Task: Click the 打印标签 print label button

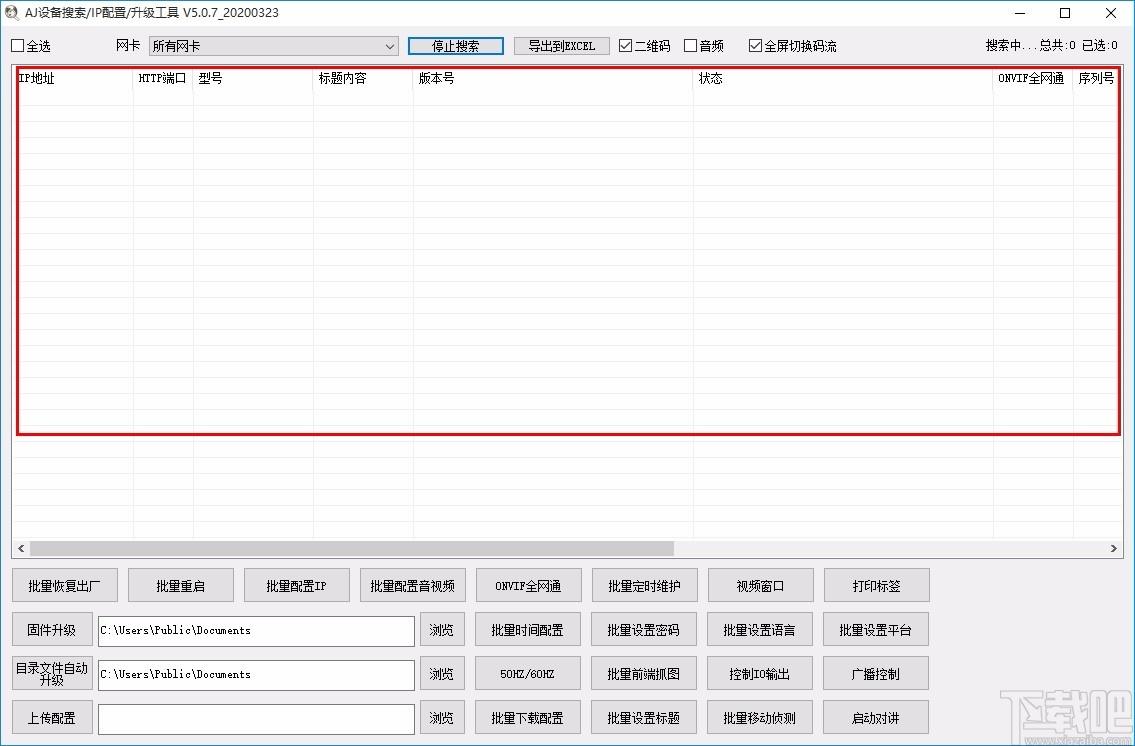Action: 877,585
